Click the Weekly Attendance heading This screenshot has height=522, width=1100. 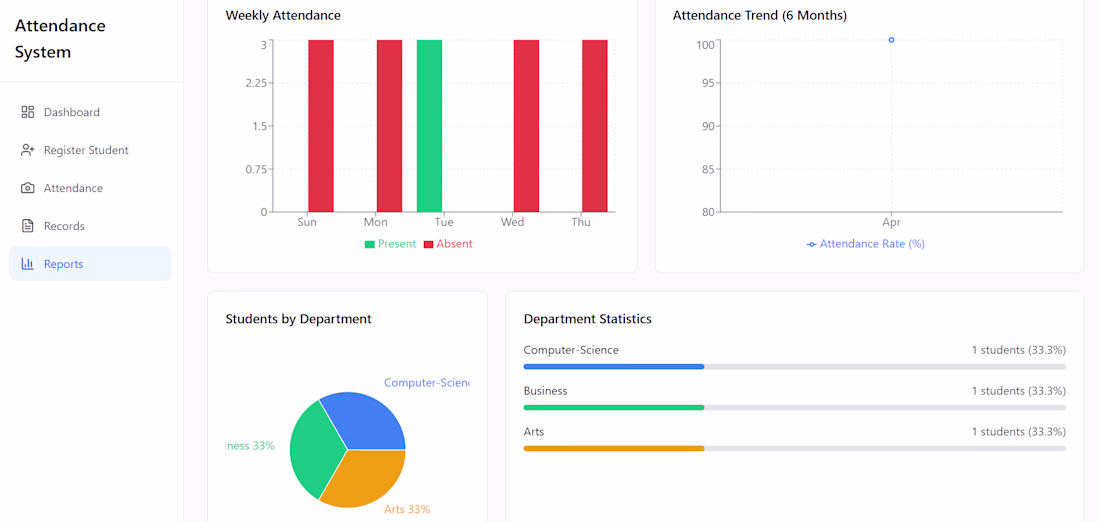(283, 15)
